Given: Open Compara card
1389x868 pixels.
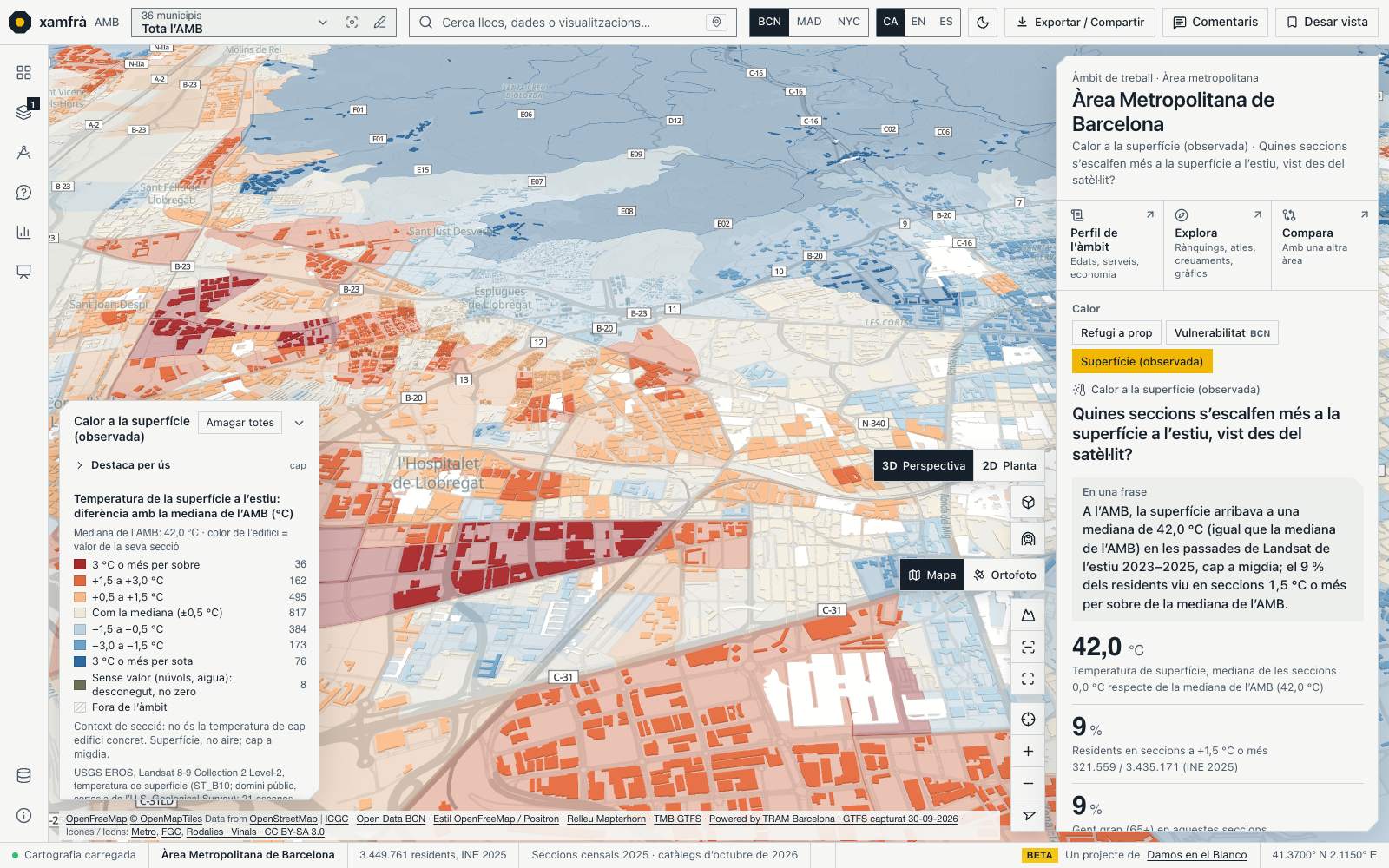Looking at the screenshot, I should pyautogui.click(x=1324, y=246).
